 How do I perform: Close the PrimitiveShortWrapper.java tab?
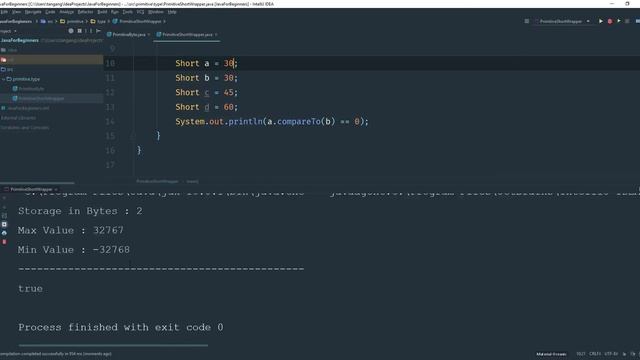coord(216,35)
